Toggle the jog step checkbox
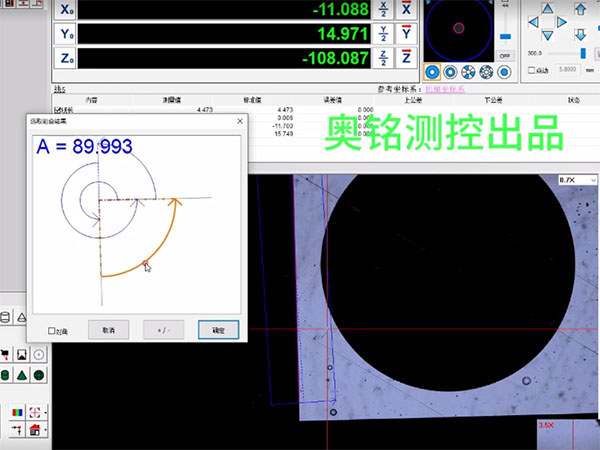 pos(531,71)
